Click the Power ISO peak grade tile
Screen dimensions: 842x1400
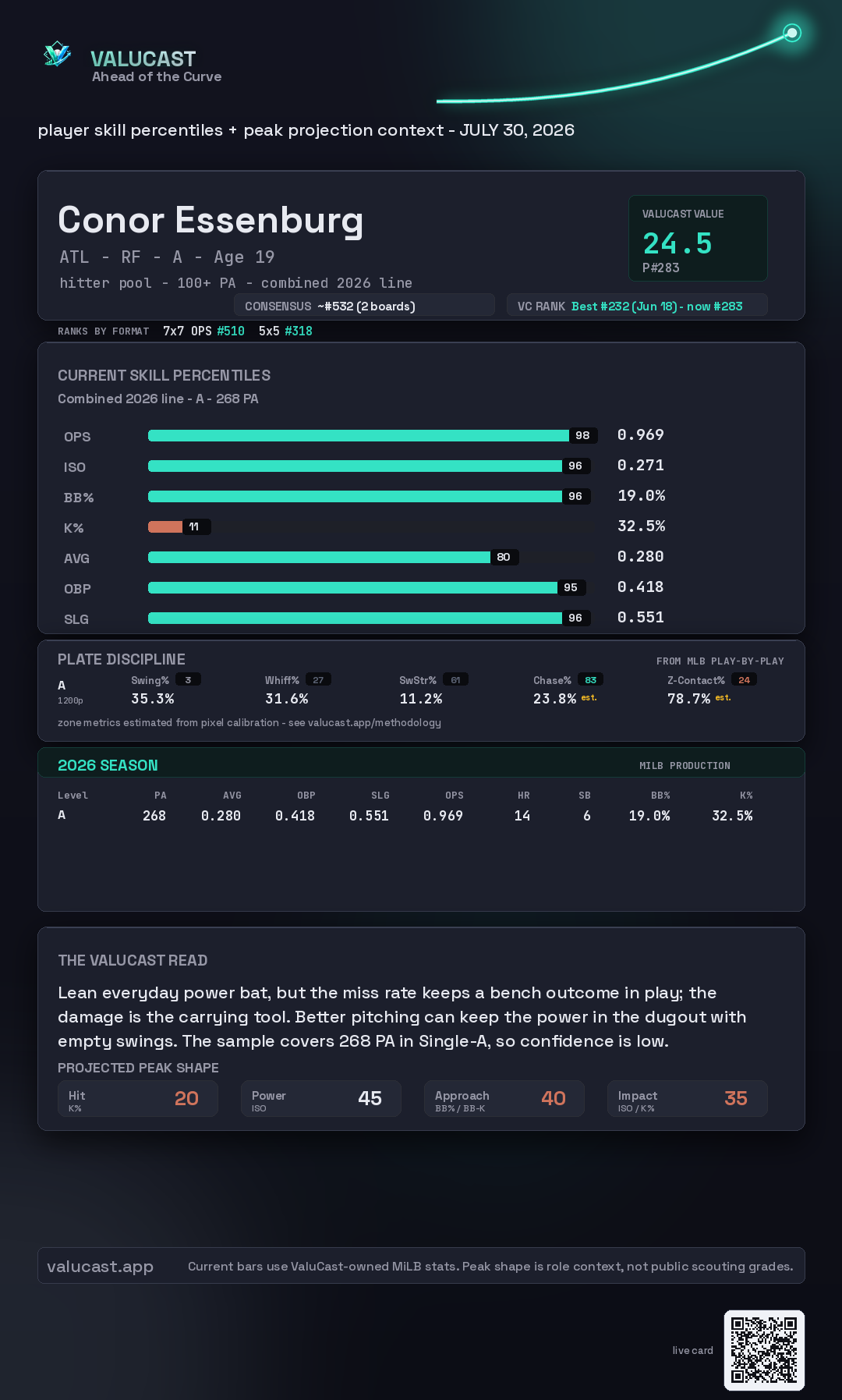(x=321, y=1098)
